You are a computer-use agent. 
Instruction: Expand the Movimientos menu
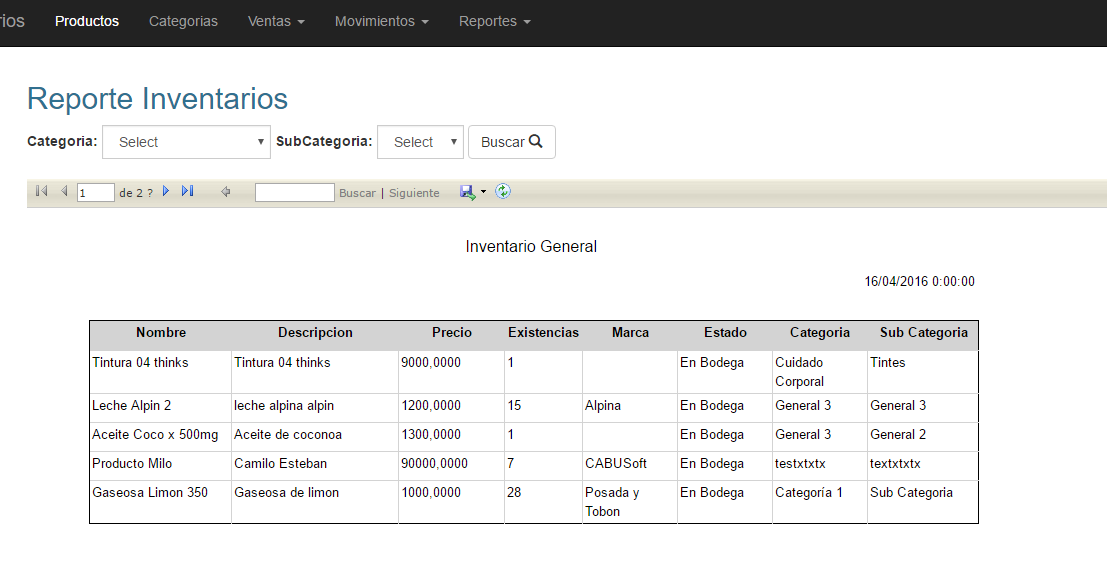point(381,21)
